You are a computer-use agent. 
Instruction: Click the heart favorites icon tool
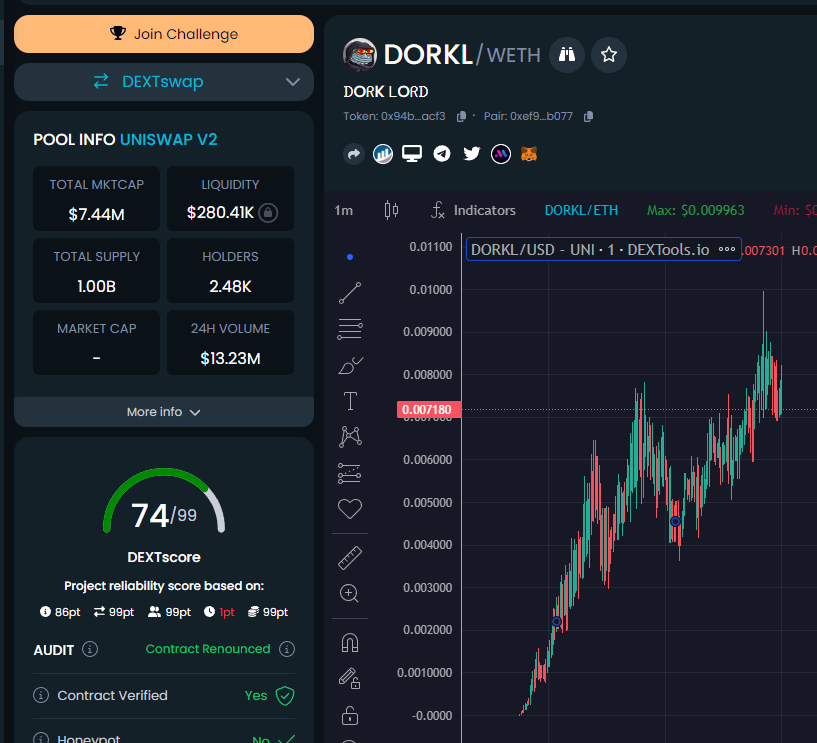(350, 509)
